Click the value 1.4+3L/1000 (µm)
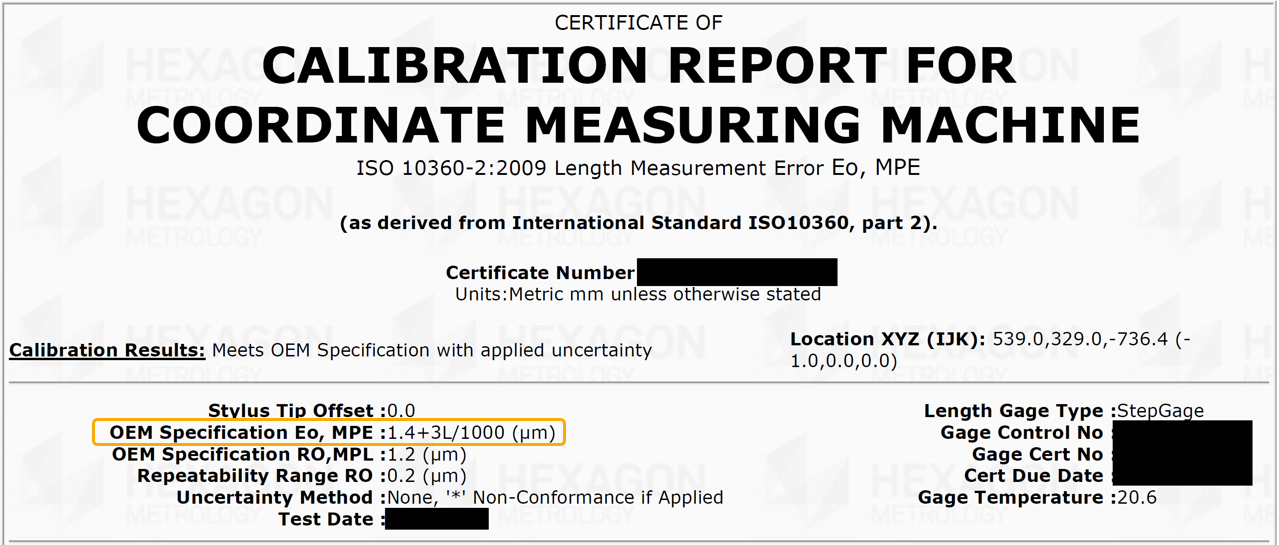1279x545 pixels. coord(472,433)
